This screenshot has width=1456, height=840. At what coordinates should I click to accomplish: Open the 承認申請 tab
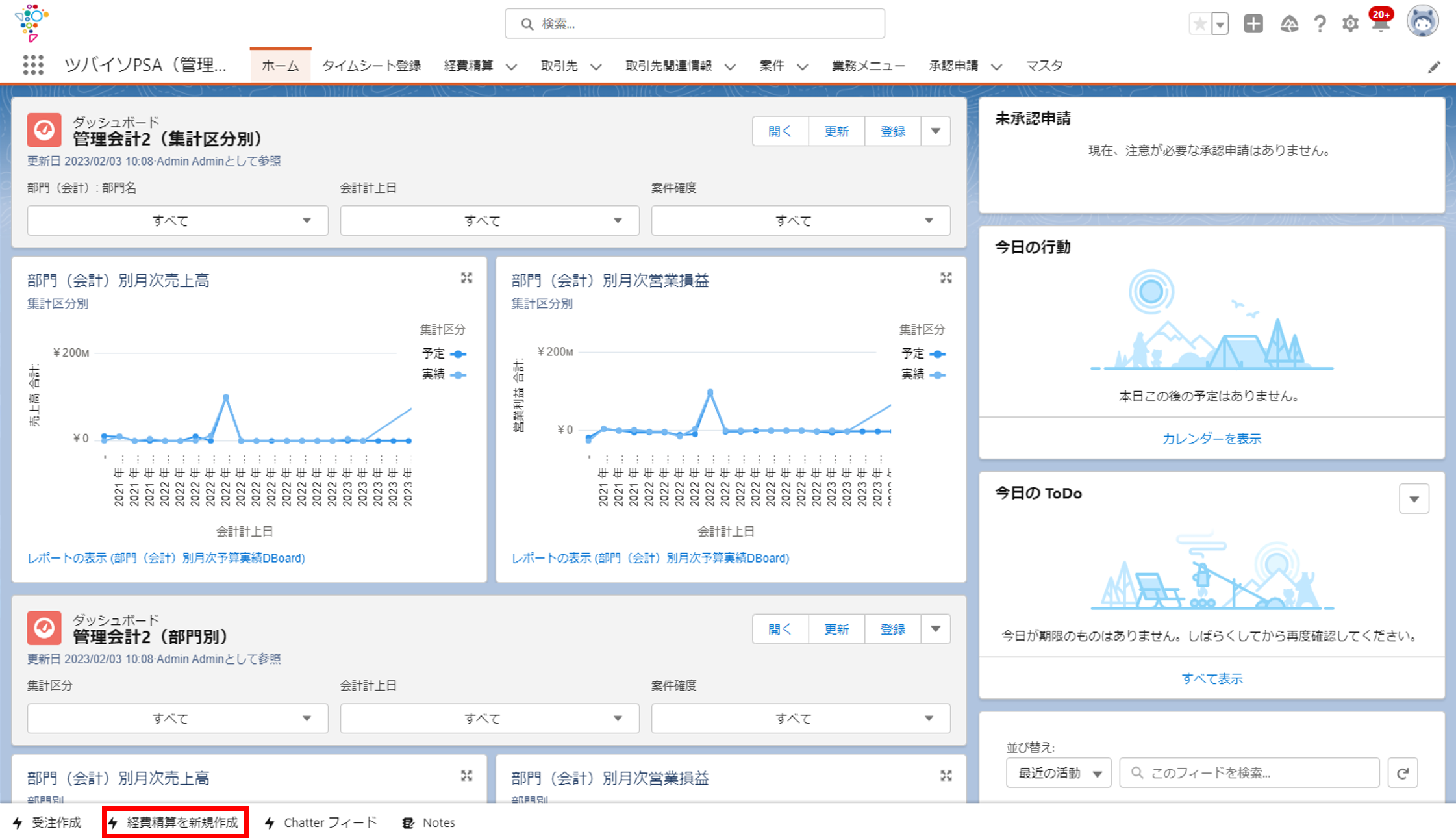click(x=953, y=66)
